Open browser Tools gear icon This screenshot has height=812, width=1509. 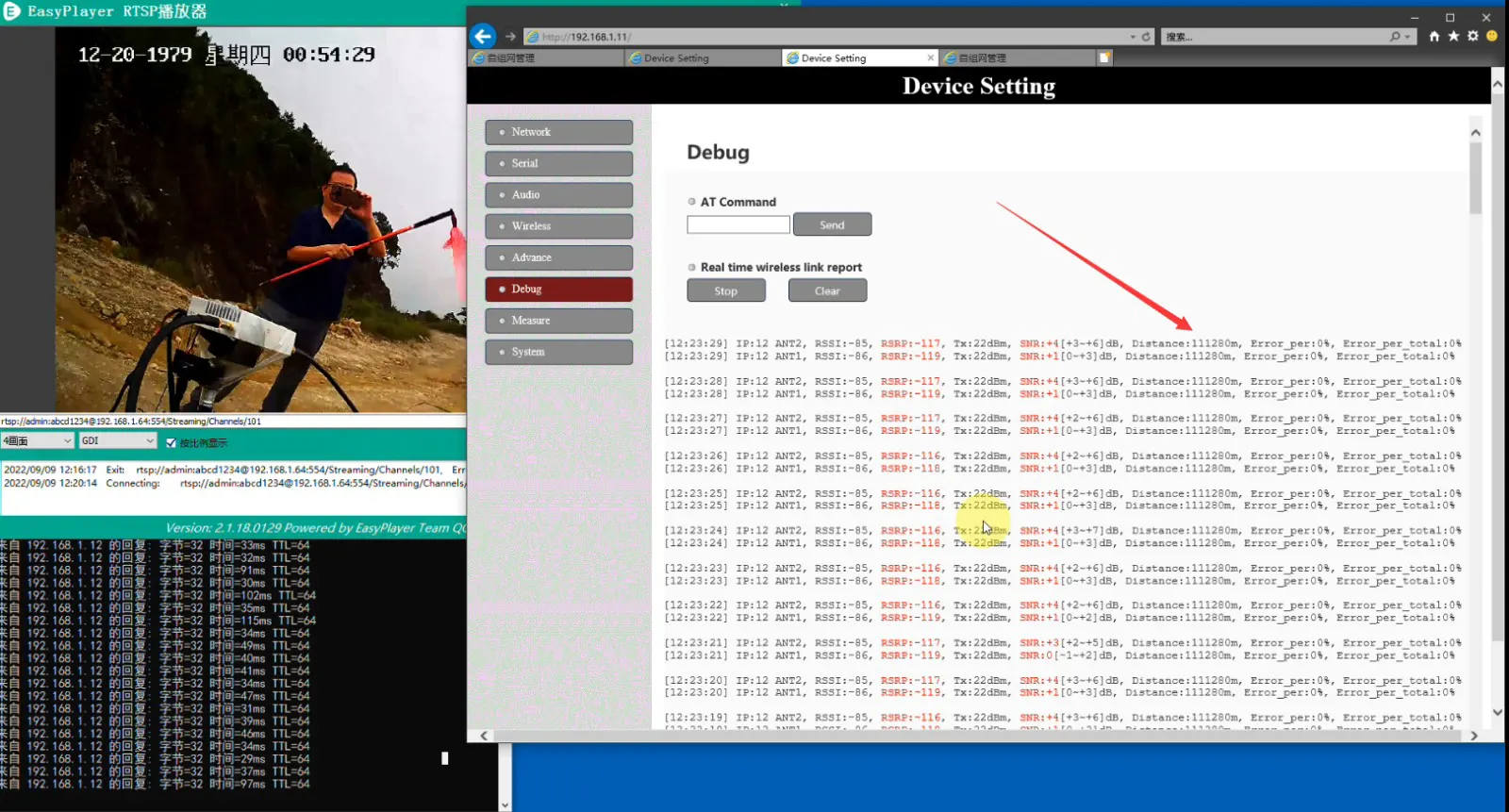[x=1472, y=37]
